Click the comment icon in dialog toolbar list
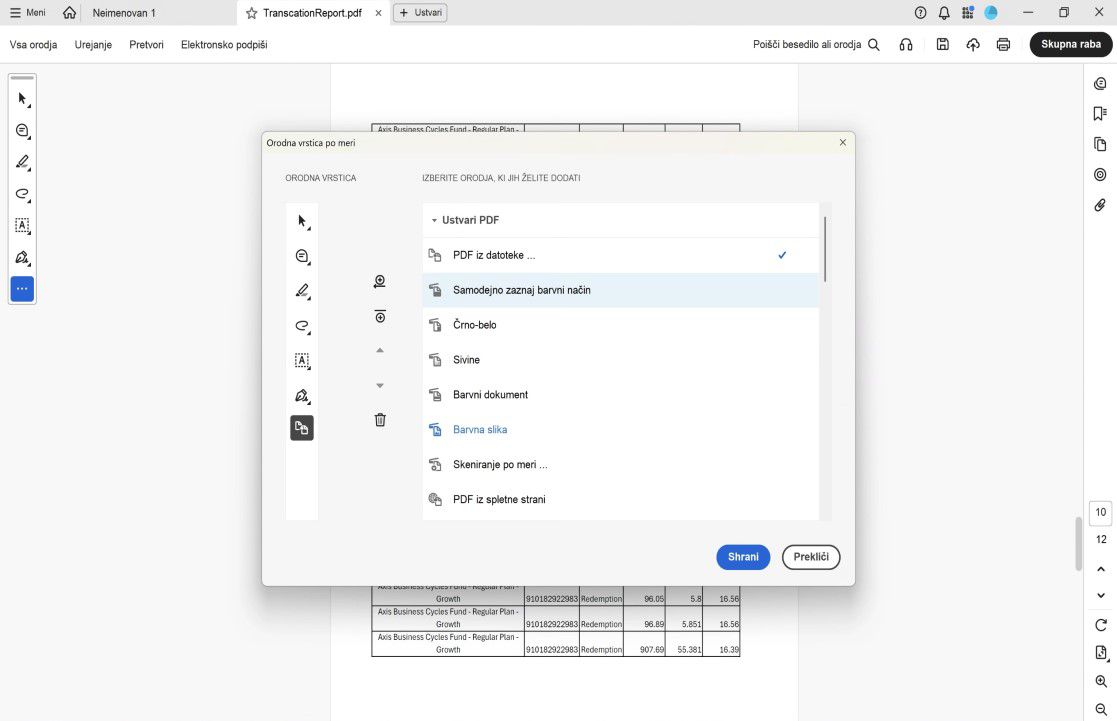1117x721 pixels. [302, 256]
